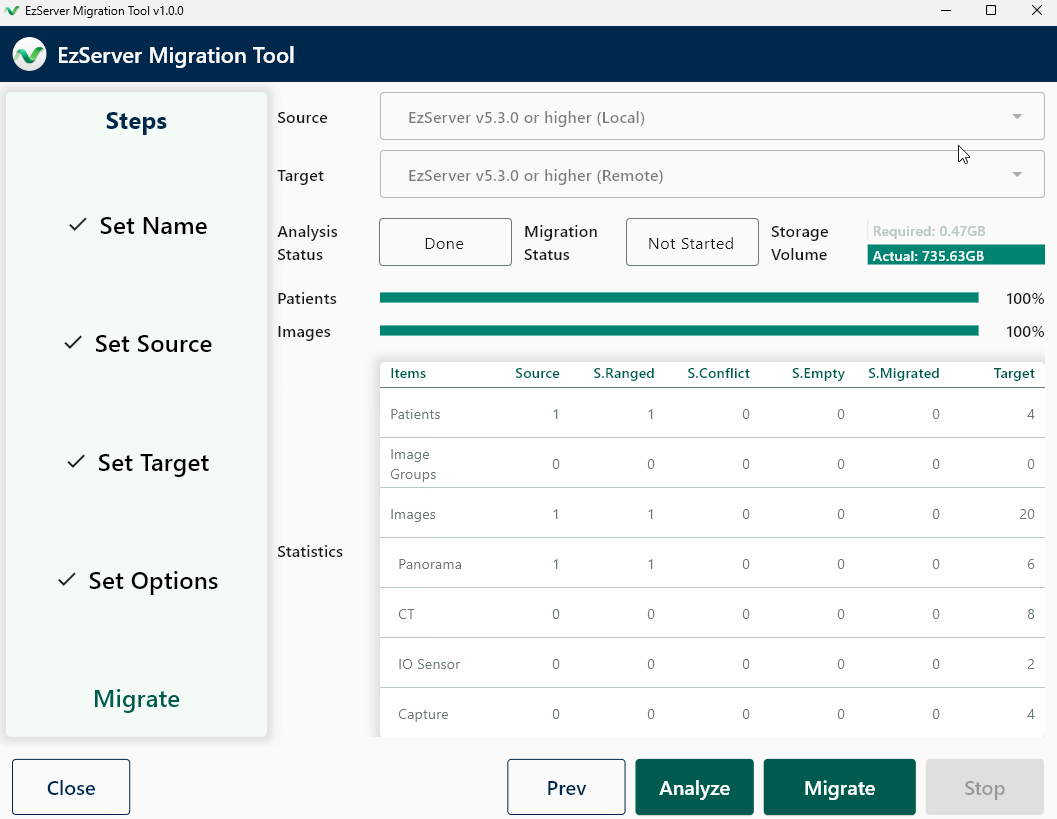Click the Statistics label
The image size is (1057, 819).
pyautogui.click(x=309, y=551)
